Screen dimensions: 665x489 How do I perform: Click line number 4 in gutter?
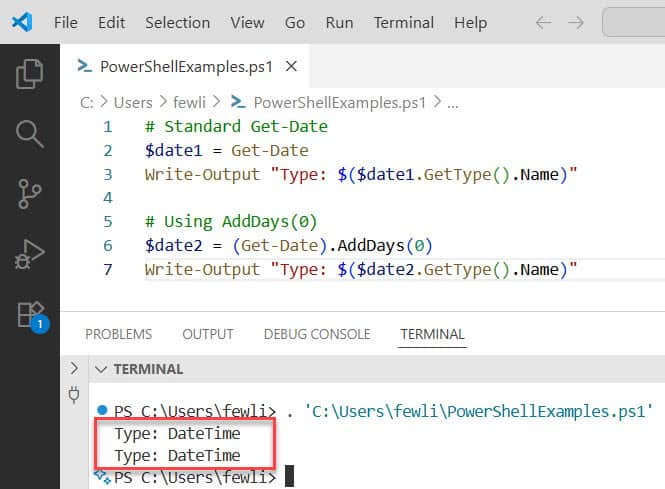[108, 198]
